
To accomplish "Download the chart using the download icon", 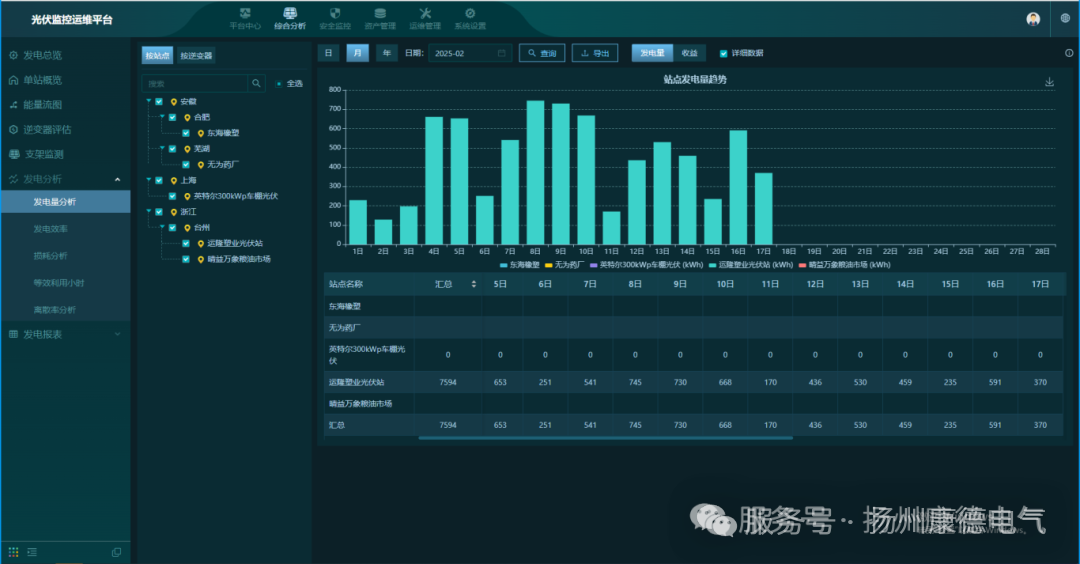I will tap(1049, 83).
